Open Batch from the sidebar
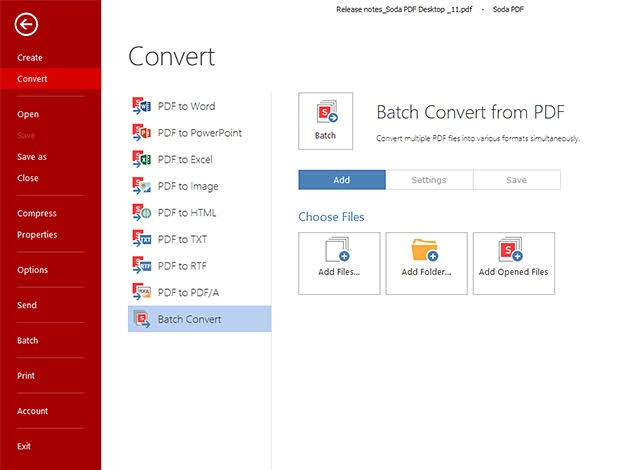 (27, 340)
